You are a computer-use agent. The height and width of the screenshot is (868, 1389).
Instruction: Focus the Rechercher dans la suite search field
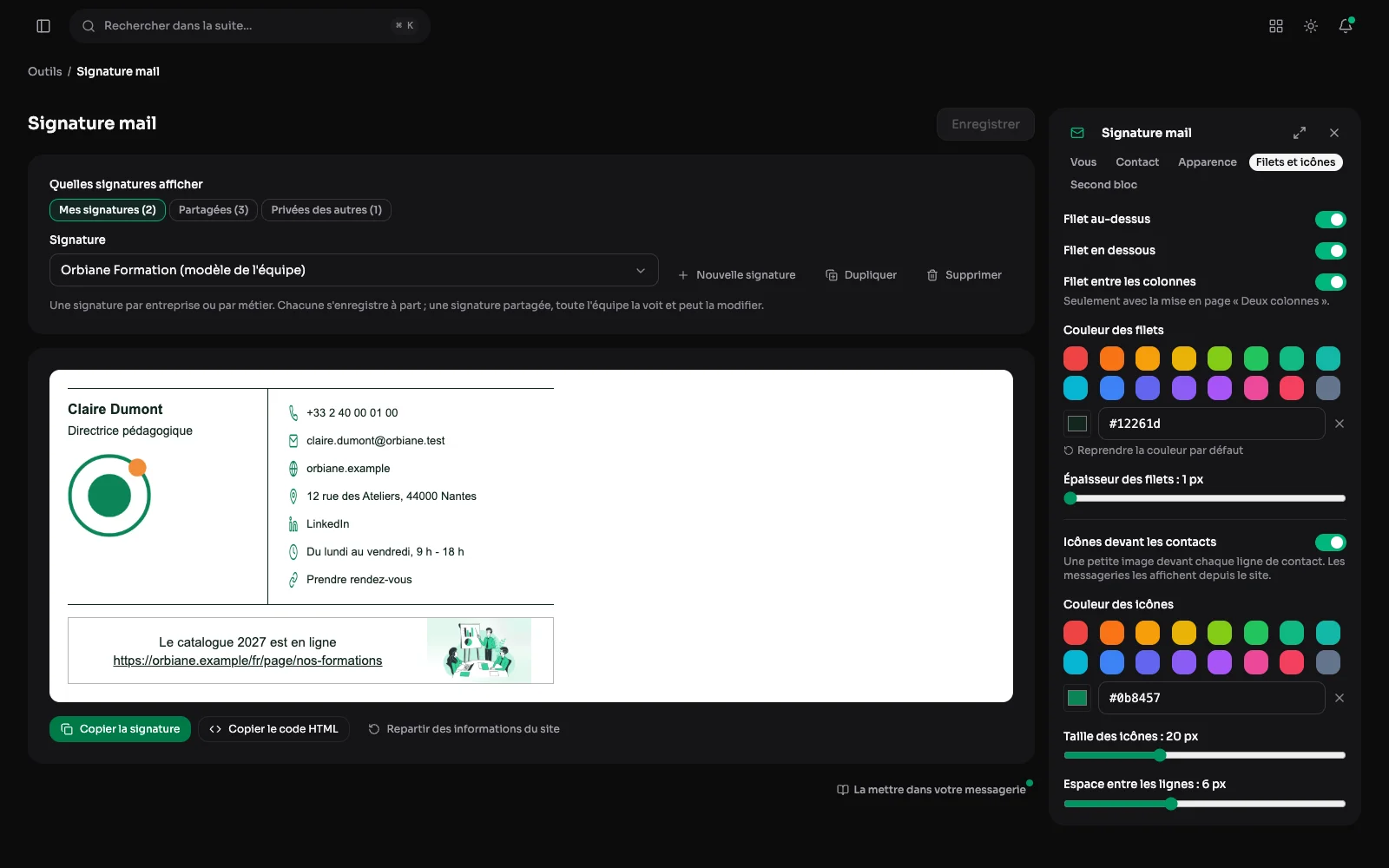point(250,26)
